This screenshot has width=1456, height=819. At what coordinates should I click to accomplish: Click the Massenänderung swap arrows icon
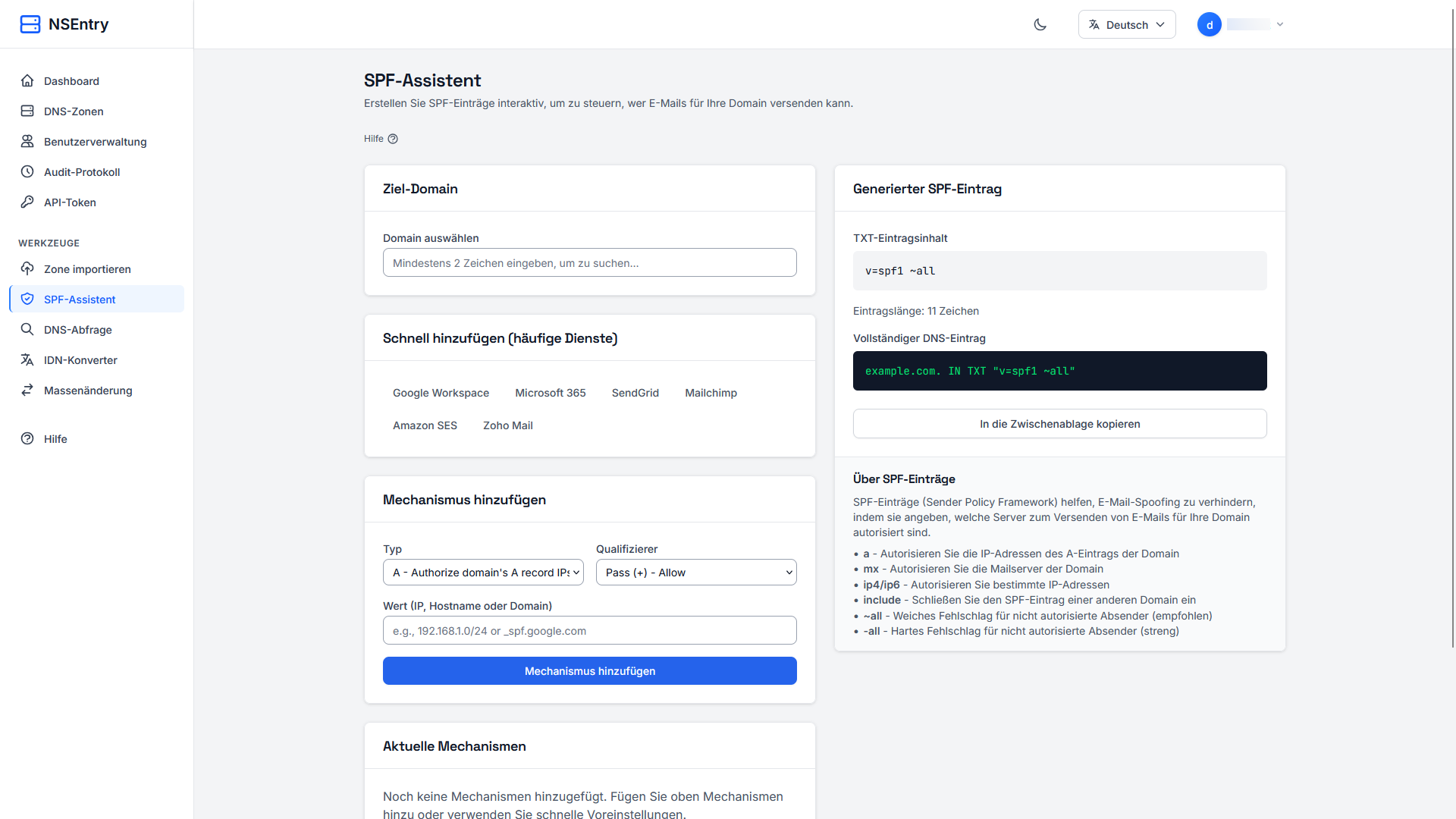coord(27,390)
